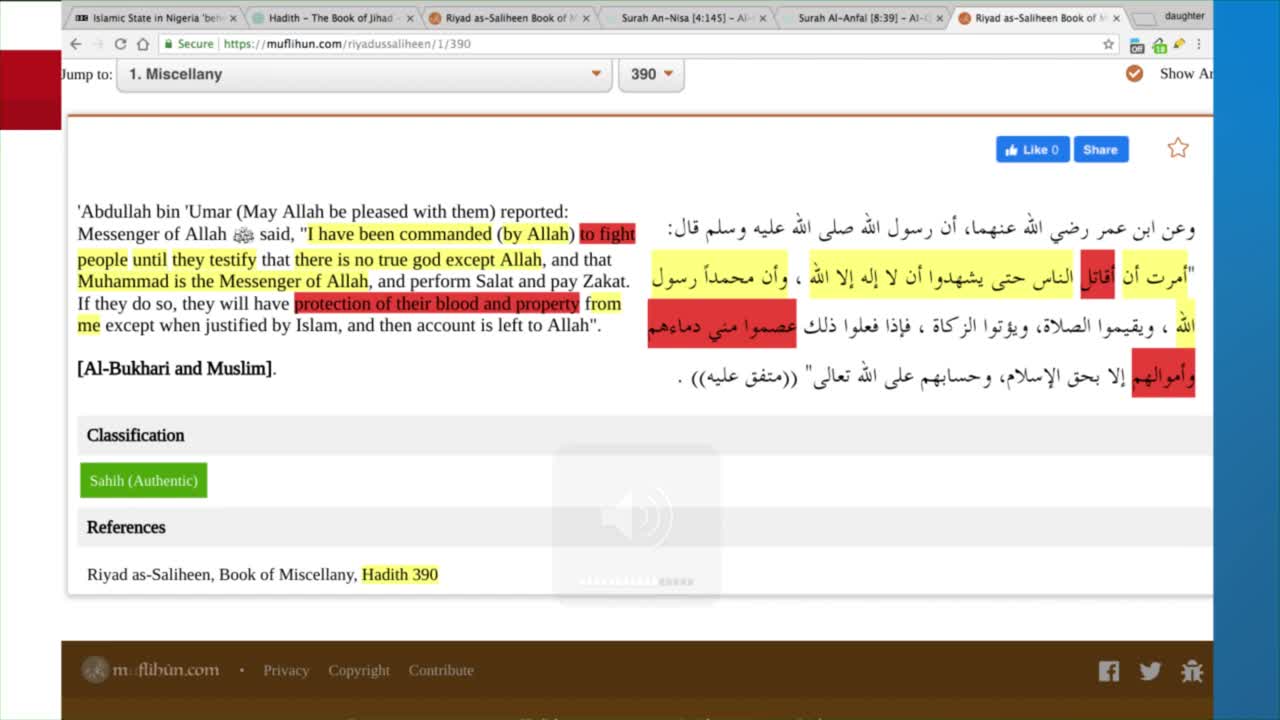Reload the current page
Screen dimensions: 1280x720
coord(120,44)
